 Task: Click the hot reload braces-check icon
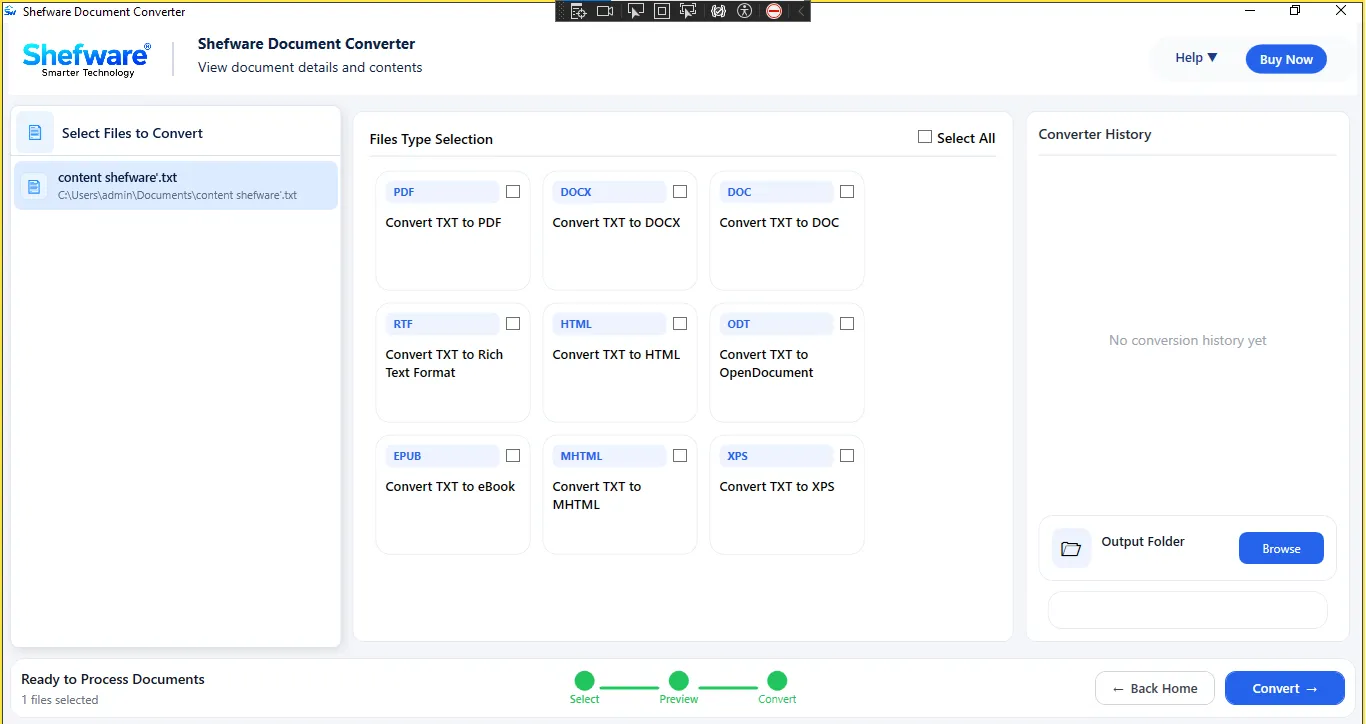pyautogui.click(x=718, y=11)
